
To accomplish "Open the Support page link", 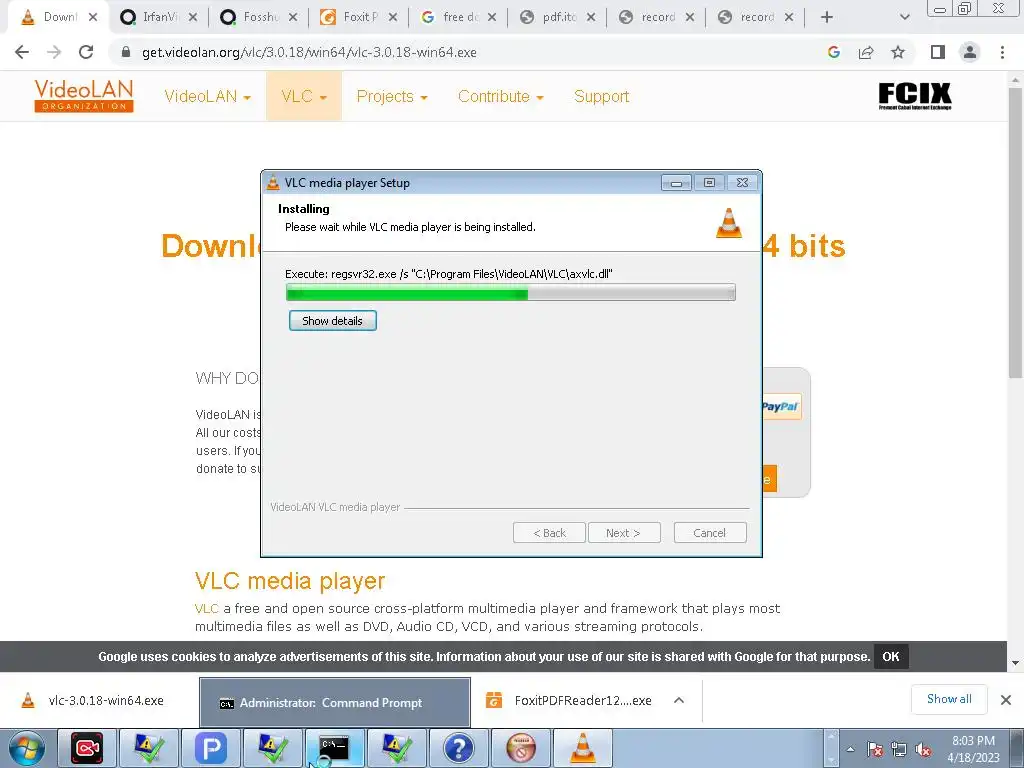I will pyautogui.click(x=601, y=97).
